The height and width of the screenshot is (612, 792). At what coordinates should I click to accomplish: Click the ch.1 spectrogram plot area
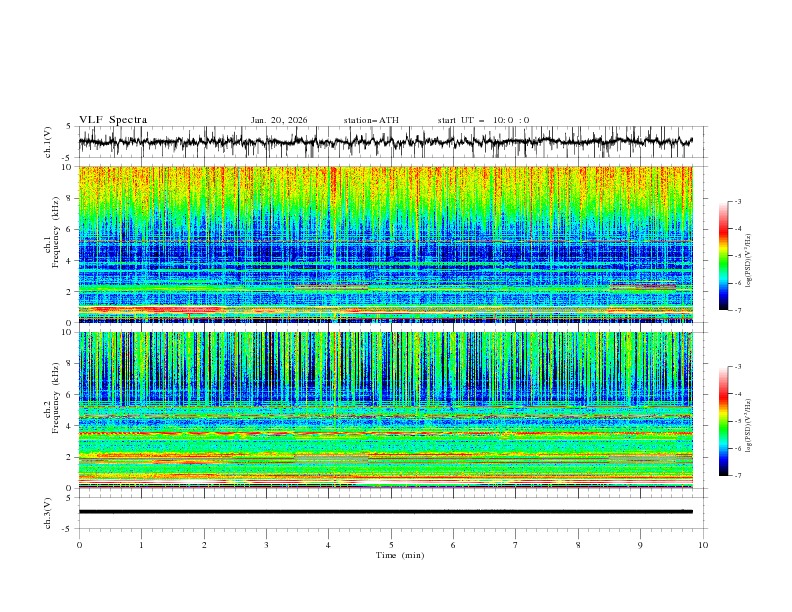[385, 244]
